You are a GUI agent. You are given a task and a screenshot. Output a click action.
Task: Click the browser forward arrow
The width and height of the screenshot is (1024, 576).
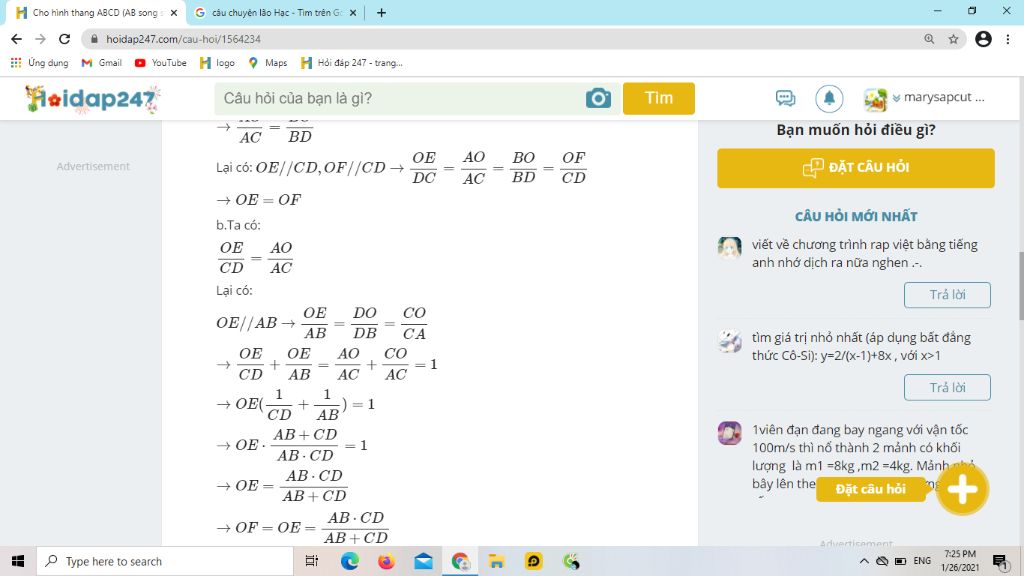(x=40, y=39)
